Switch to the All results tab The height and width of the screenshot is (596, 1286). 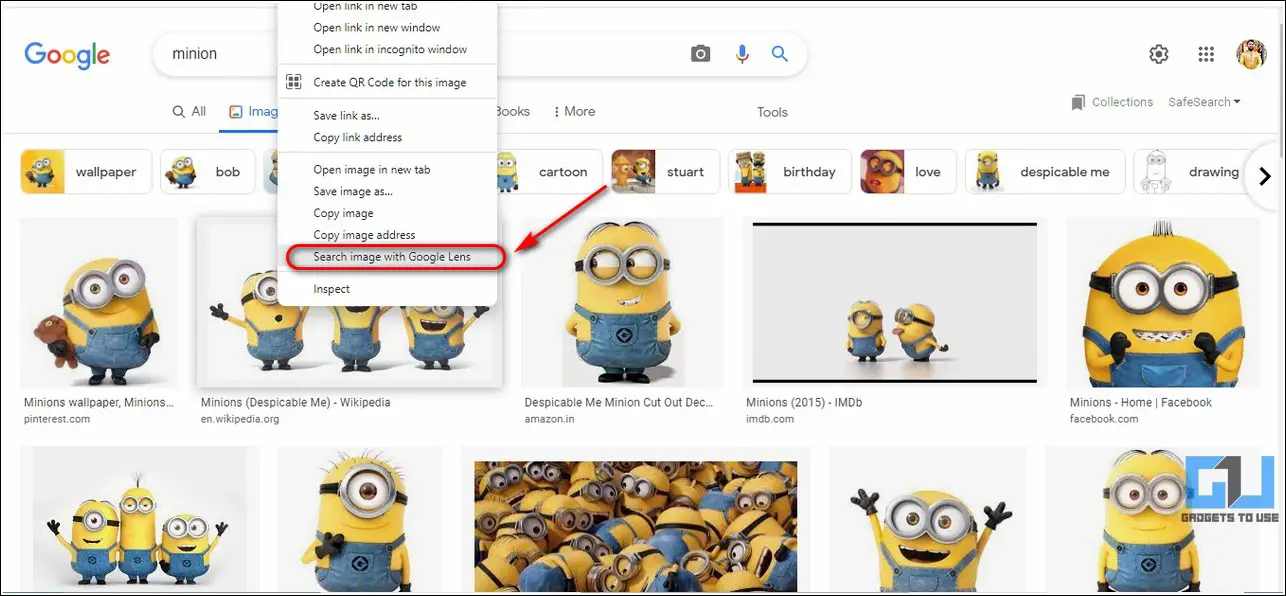189,111
